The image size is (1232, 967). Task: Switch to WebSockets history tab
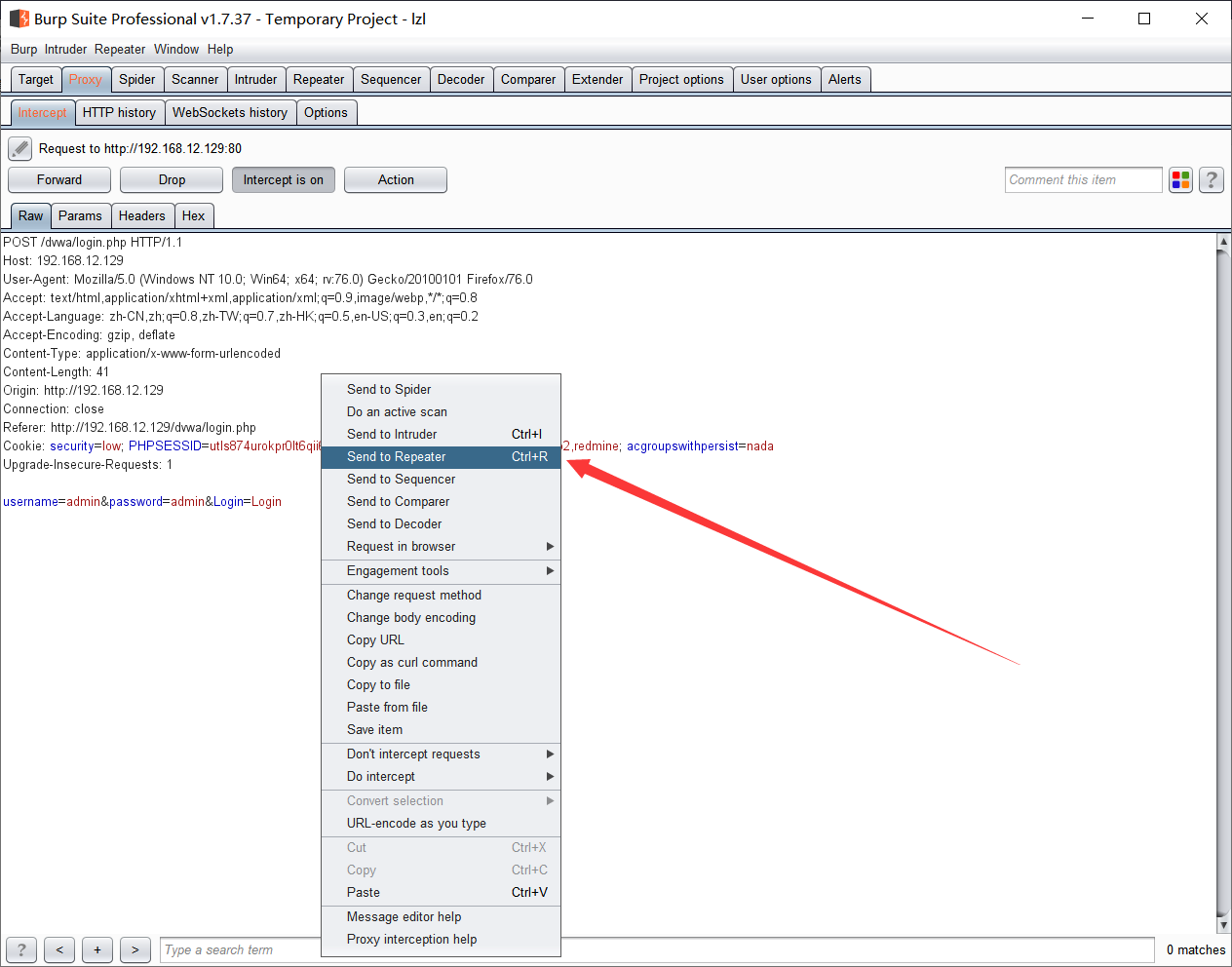230,113
